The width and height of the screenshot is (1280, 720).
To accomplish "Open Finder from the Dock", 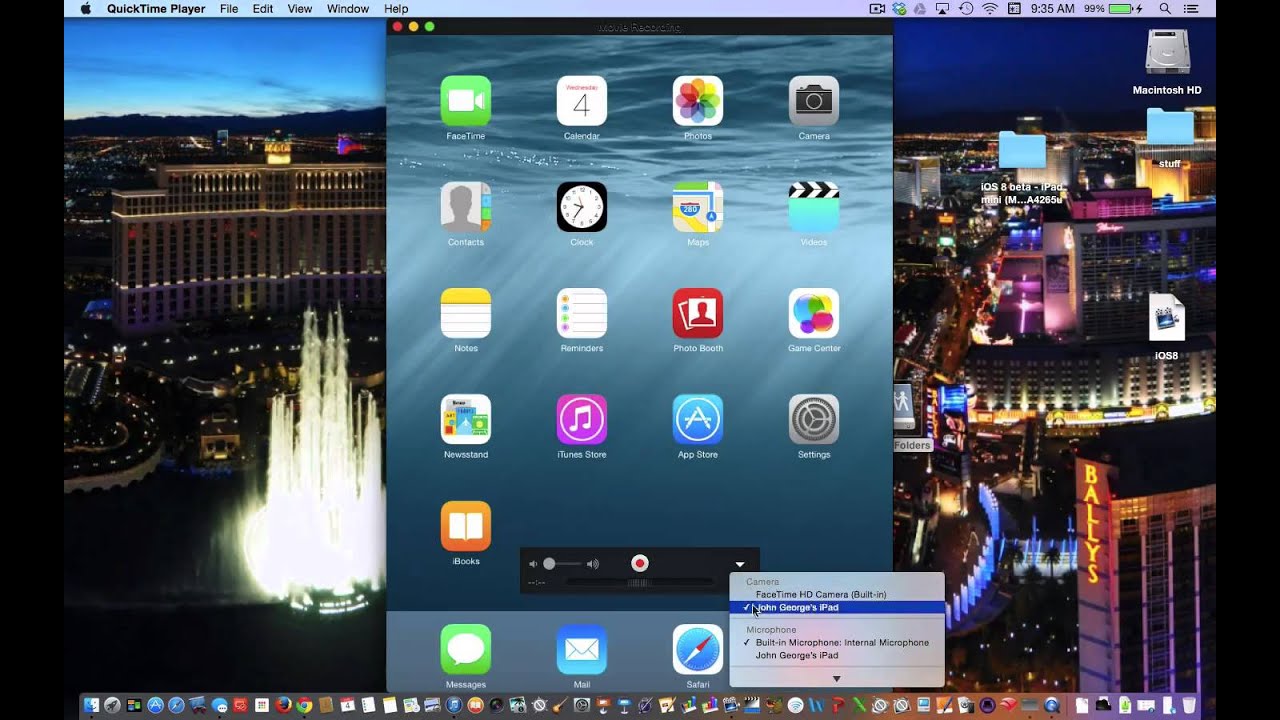I will tap(91, 705).
